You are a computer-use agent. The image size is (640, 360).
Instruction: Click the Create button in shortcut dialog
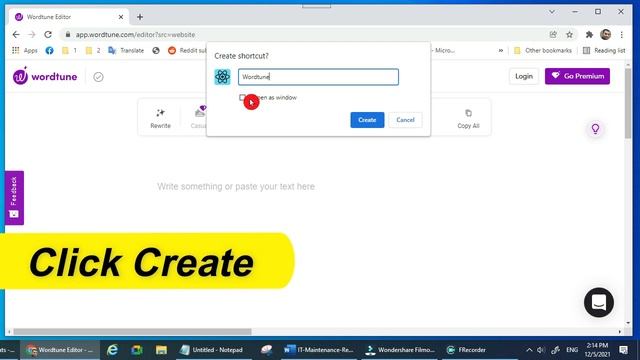coord(367,120)
